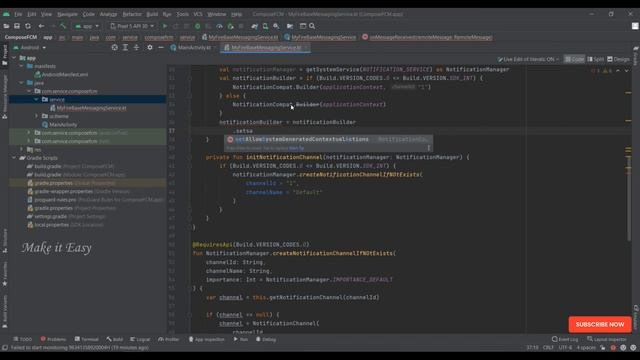Open the Terminal tool window
Screen dimensions: 640x360
coord(87,339)
